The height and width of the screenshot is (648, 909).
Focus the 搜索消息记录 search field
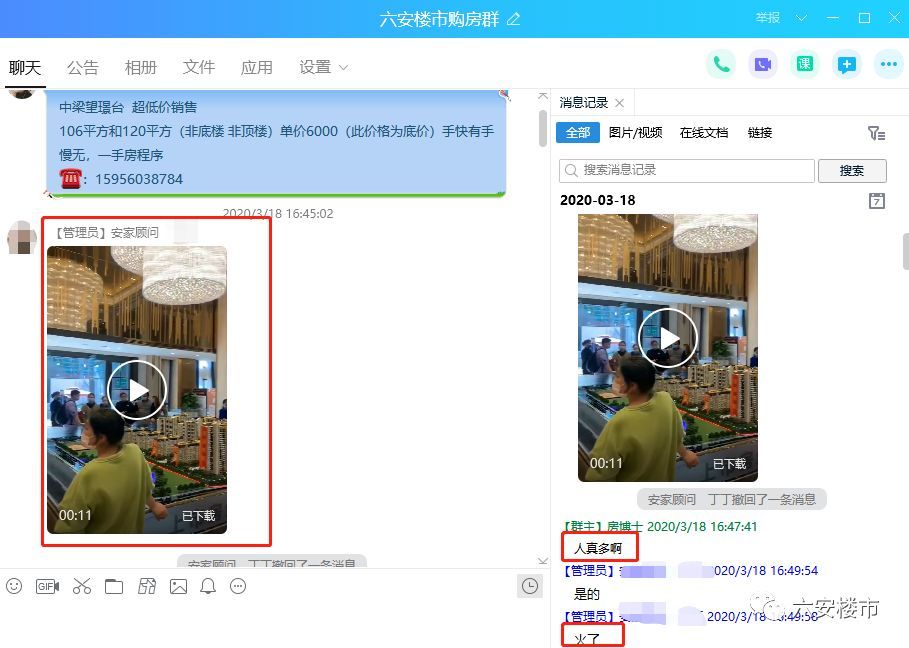click(x=686, y=170)
